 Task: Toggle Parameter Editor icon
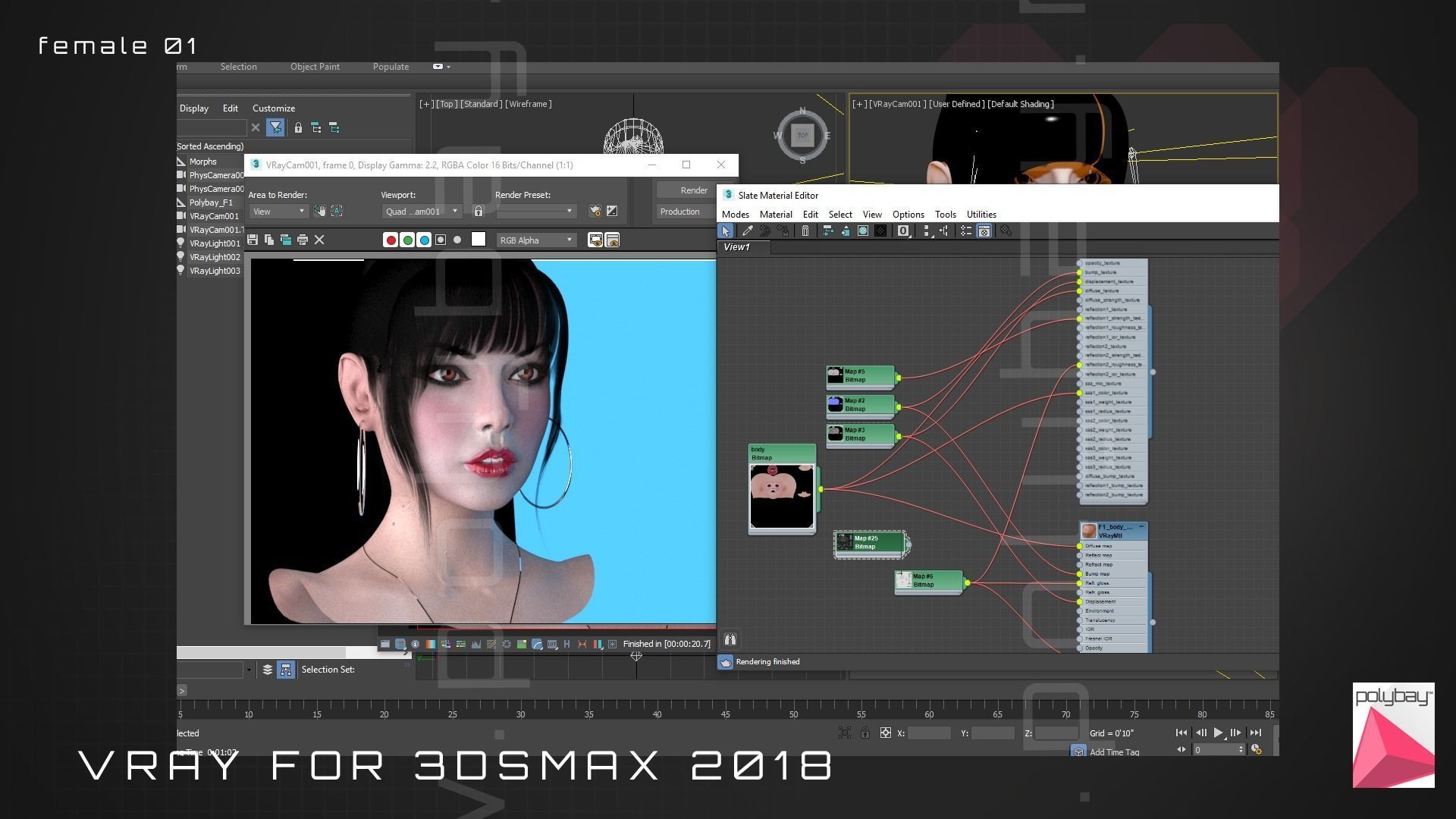click(984, 231)
